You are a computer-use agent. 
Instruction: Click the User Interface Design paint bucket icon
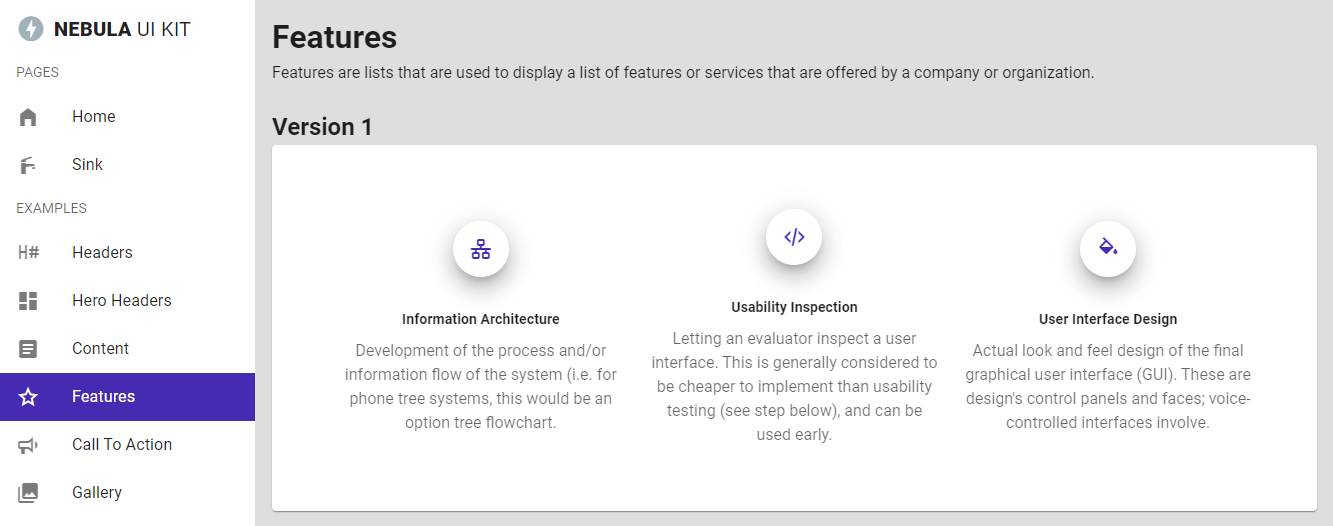point(1108,247)
